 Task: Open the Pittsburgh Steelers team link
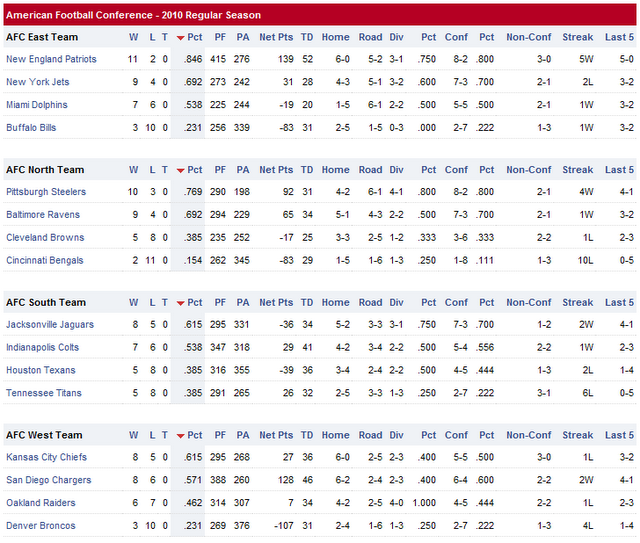pos(46,192)
